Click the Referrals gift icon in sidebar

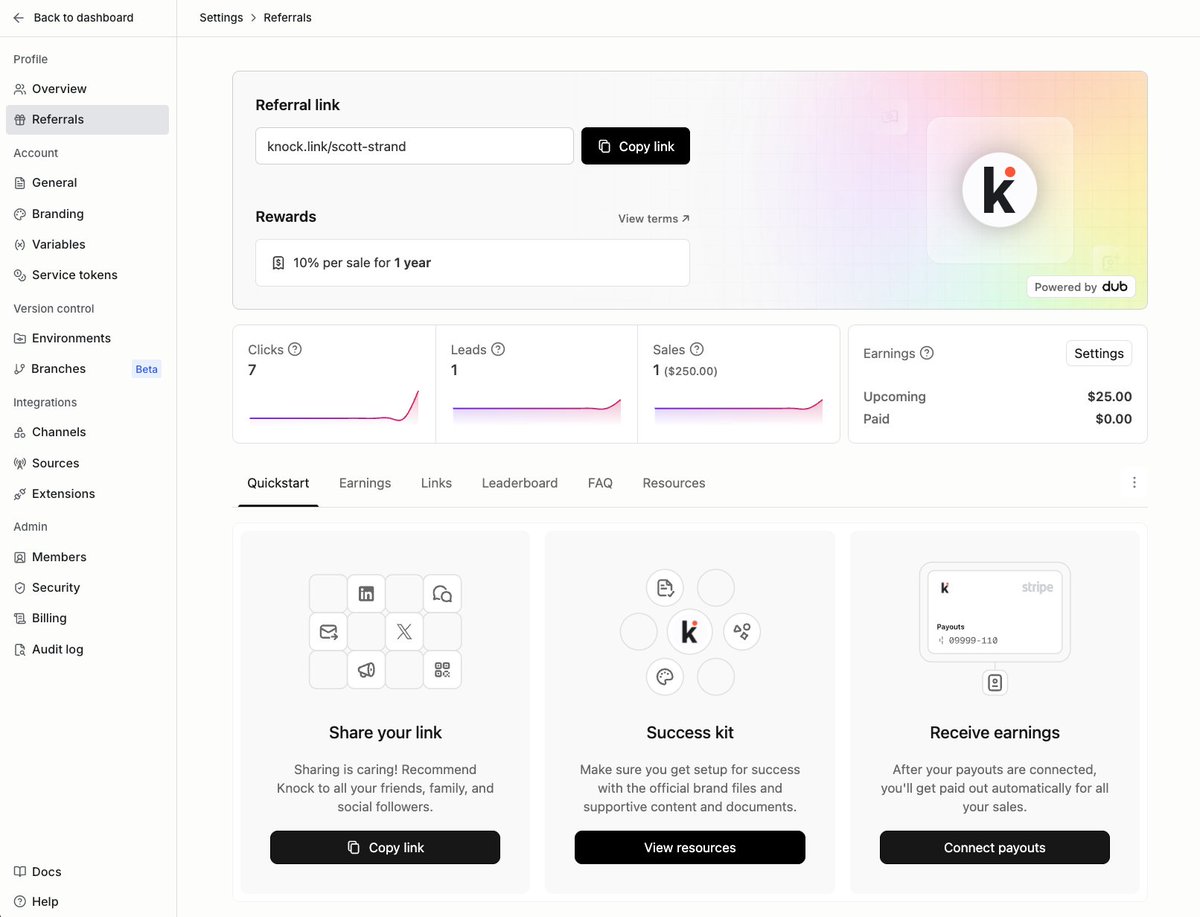(20, 120)
